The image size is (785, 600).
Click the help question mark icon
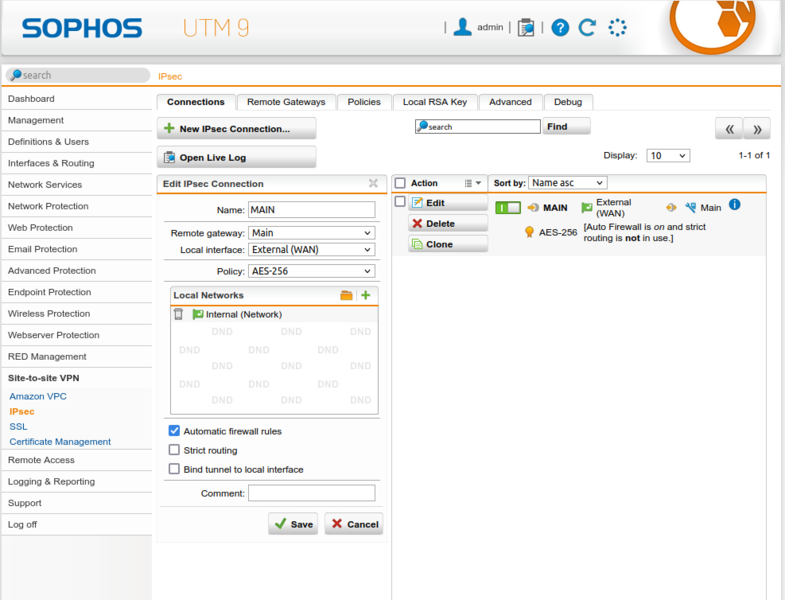click(560, 28)
